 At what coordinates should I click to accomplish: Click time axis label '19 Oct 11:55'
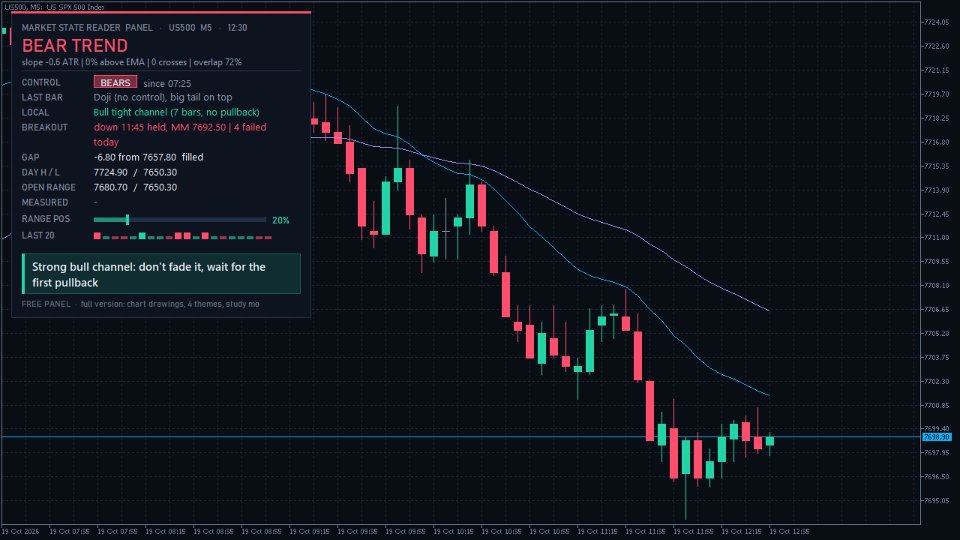pos(693,531)
